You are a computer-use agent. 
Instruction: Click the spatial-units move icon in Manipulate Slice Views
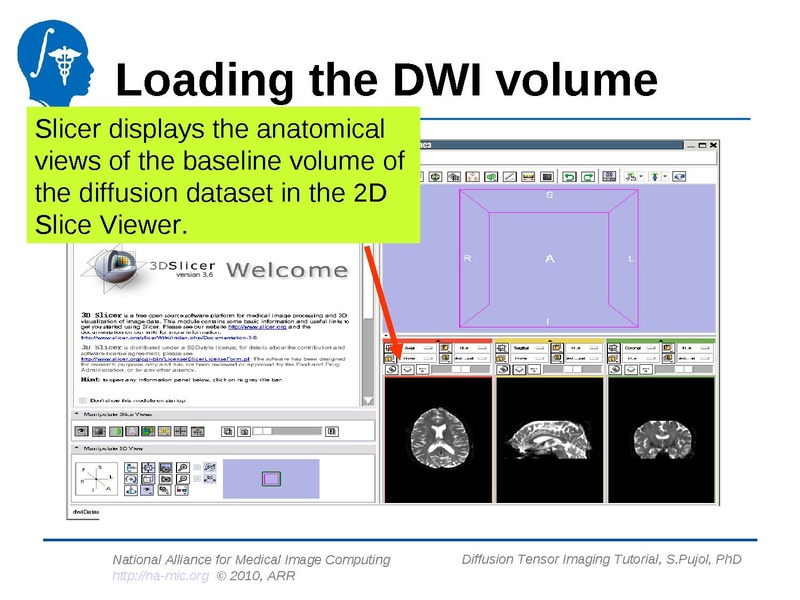coord(197,431)
